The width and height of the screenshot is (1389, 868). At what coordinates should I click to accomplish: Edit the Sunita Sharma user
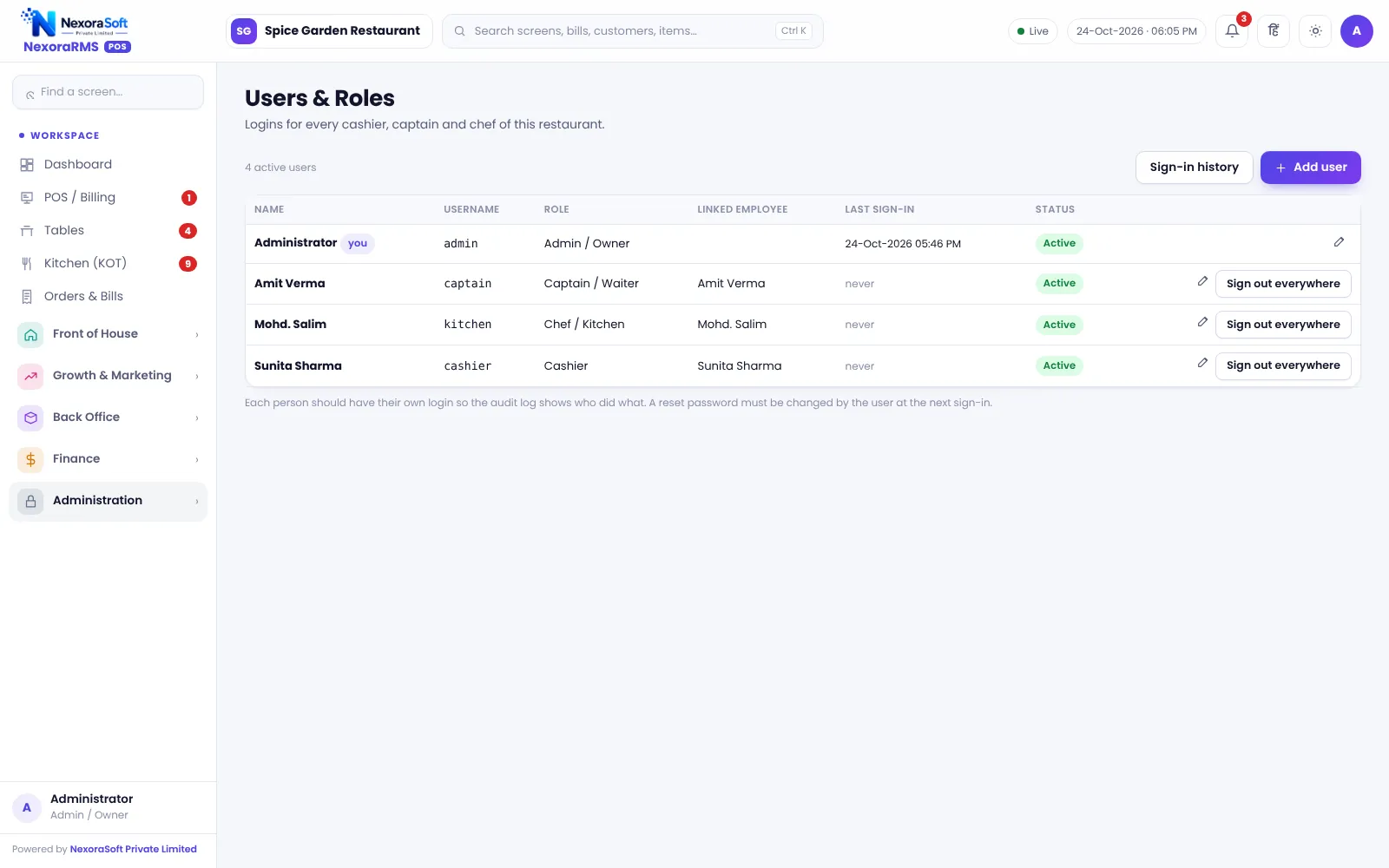(x=1202, y=363)
